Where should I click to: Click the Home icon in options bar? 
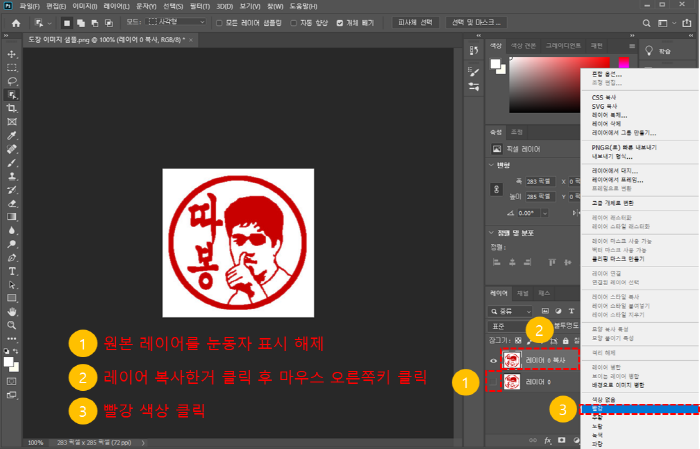pyautogui.click(x=16, y=23)
